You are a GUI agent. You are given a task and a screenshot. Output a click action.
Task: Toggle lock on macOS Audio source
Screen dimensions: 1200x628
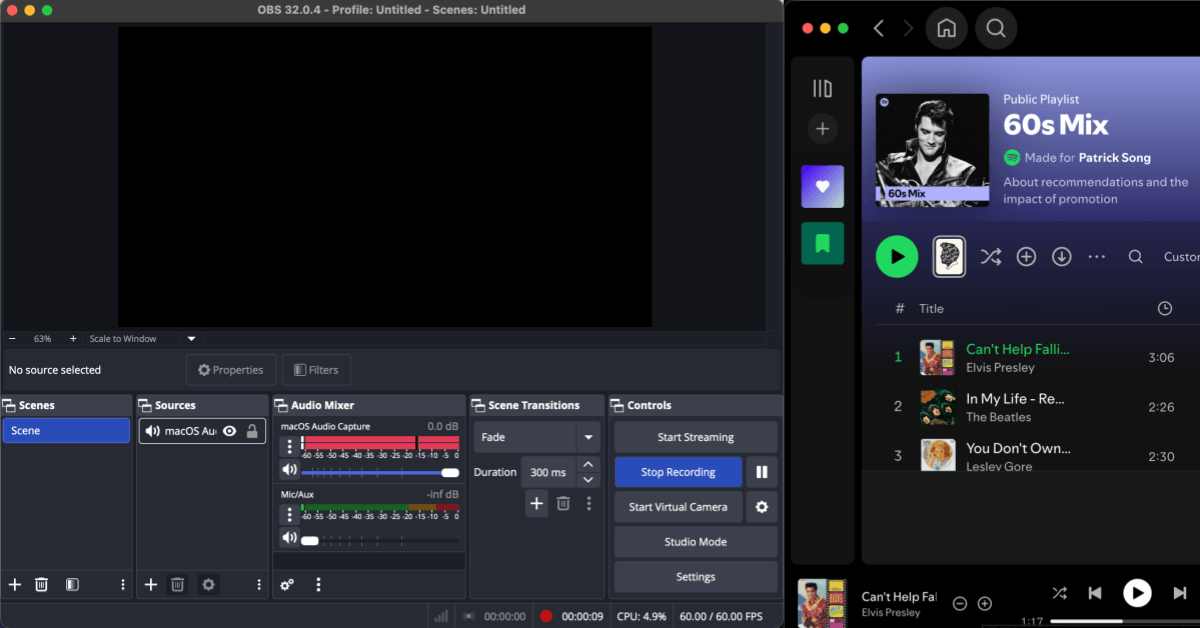coord(252,431)
